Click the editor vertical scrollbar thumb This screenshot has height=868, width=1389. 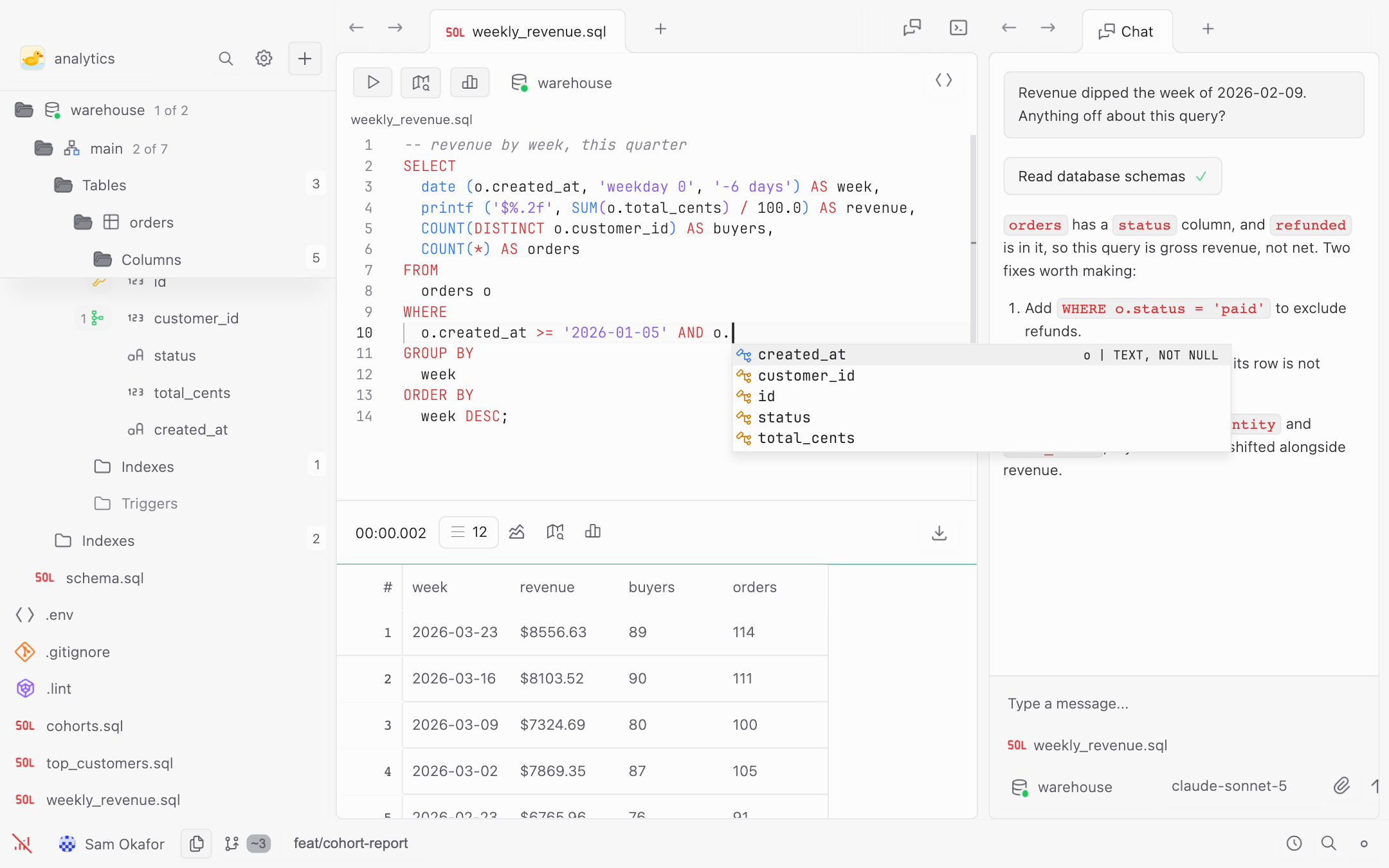click(973, 239)
